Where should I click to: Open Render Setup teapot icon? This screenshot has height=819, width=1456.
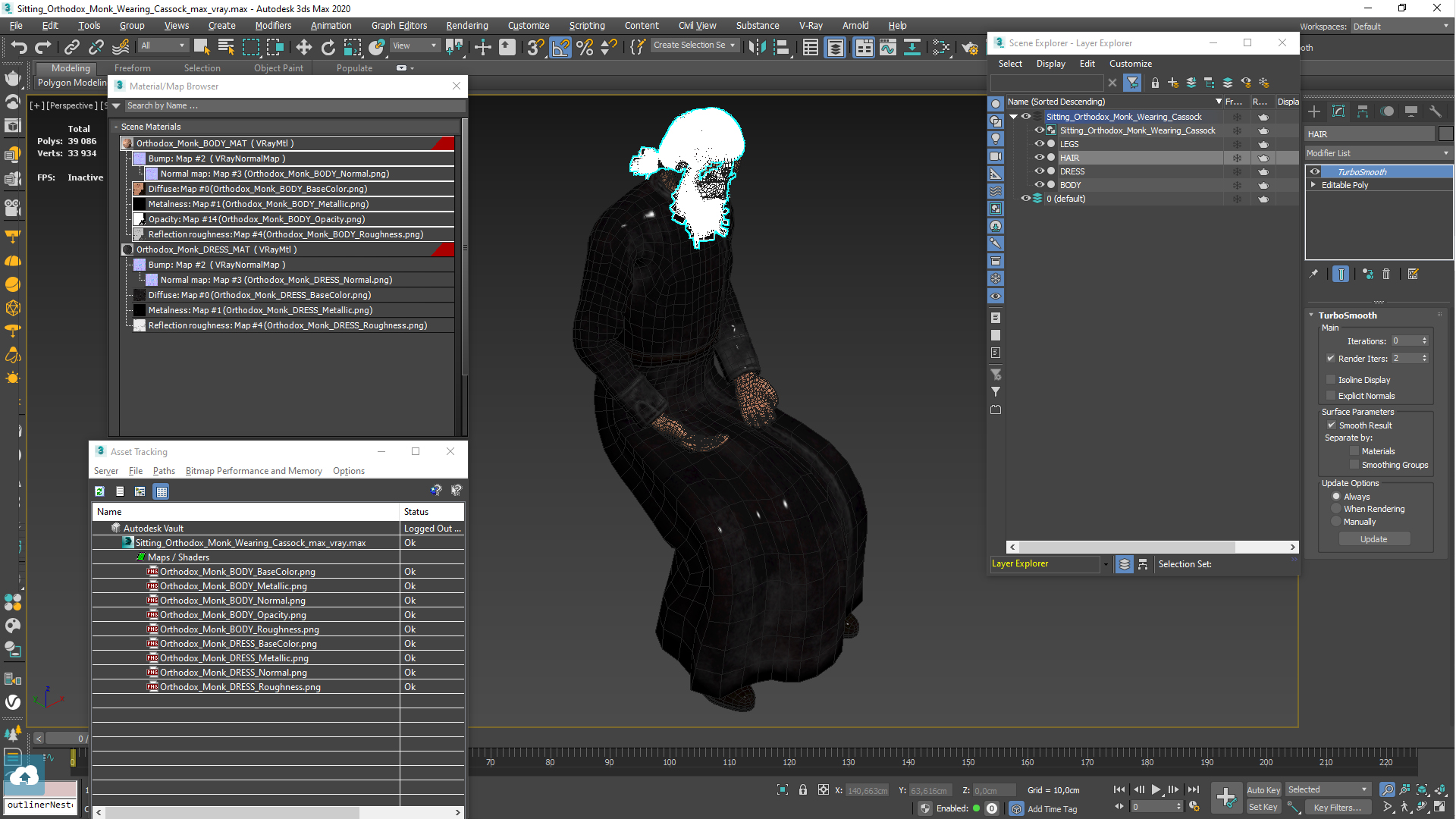coord(970,47)
